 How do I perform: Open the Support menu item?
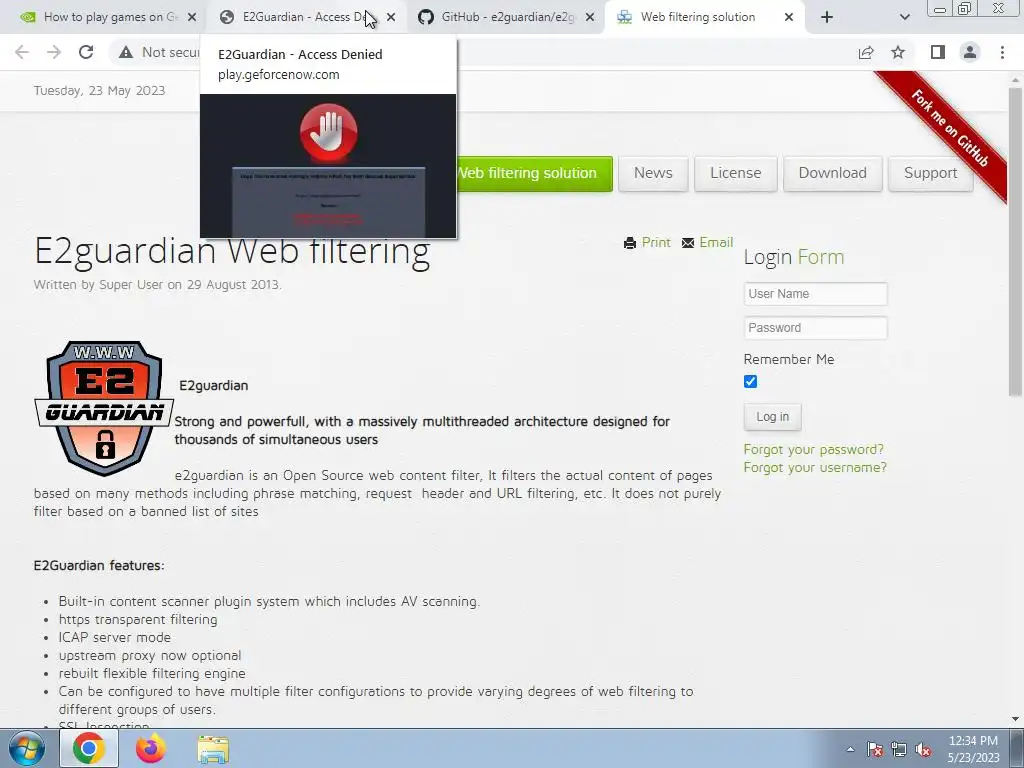coord(931,173)
